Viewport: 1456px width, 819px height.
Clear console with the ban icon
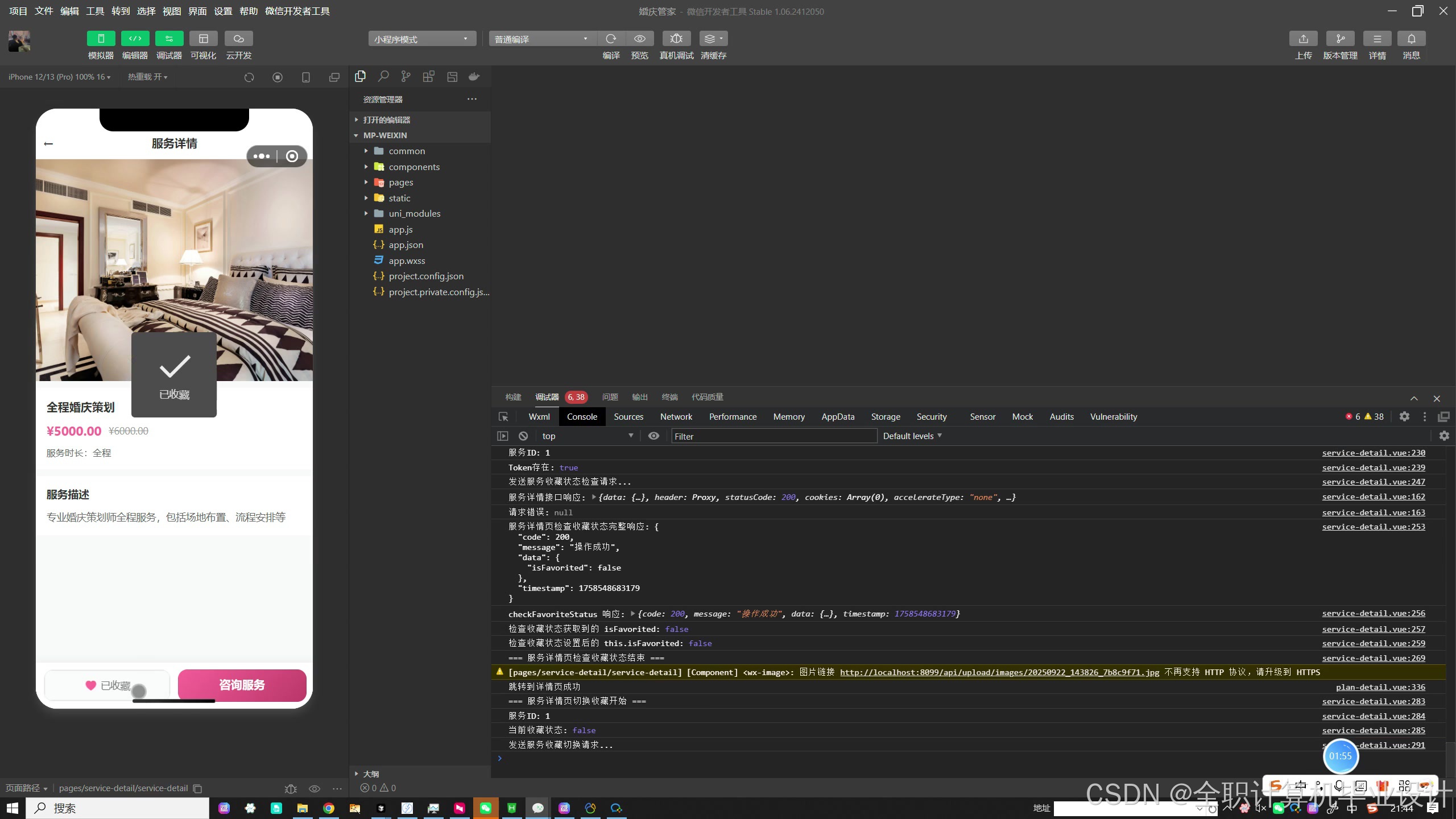pos(523,436)
